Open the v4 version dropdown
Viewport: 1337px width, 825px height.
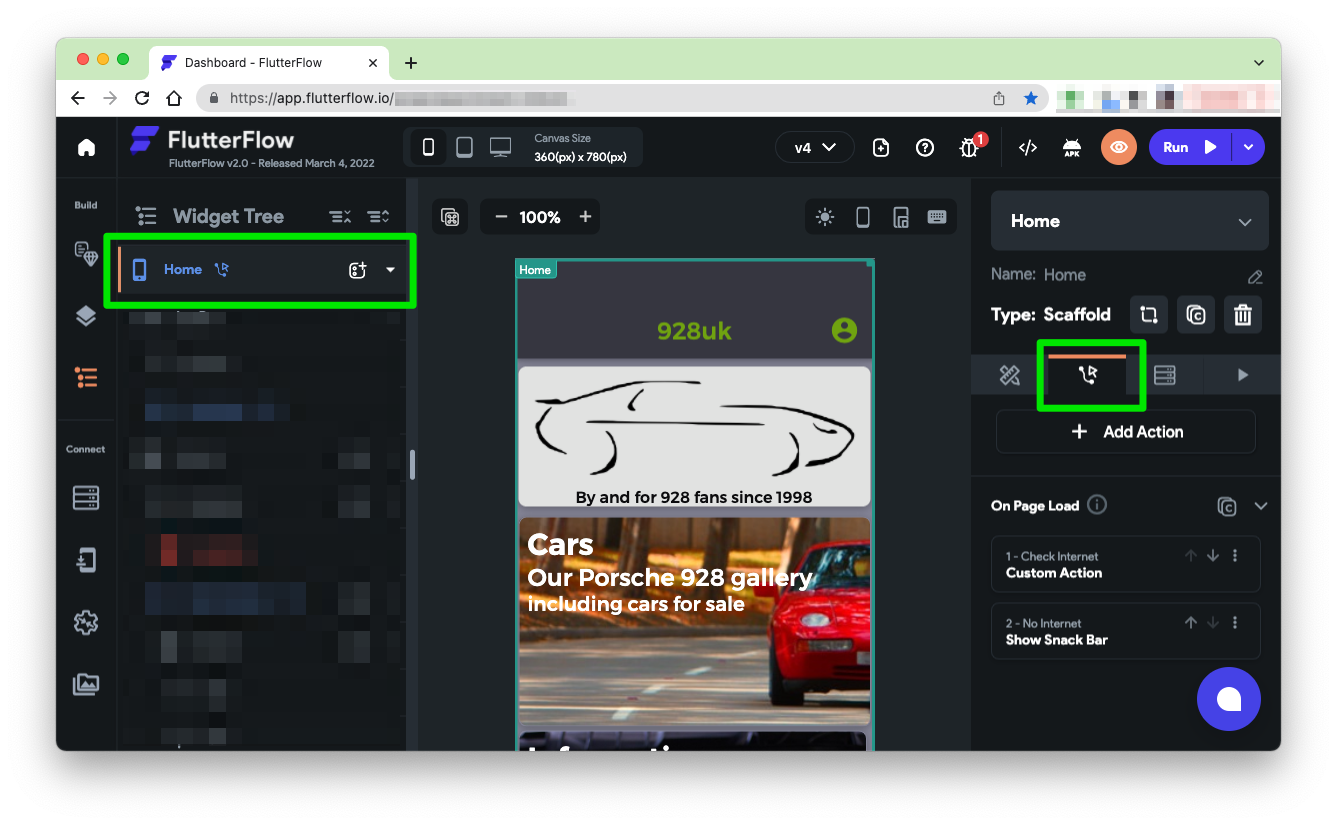(814, 147)
